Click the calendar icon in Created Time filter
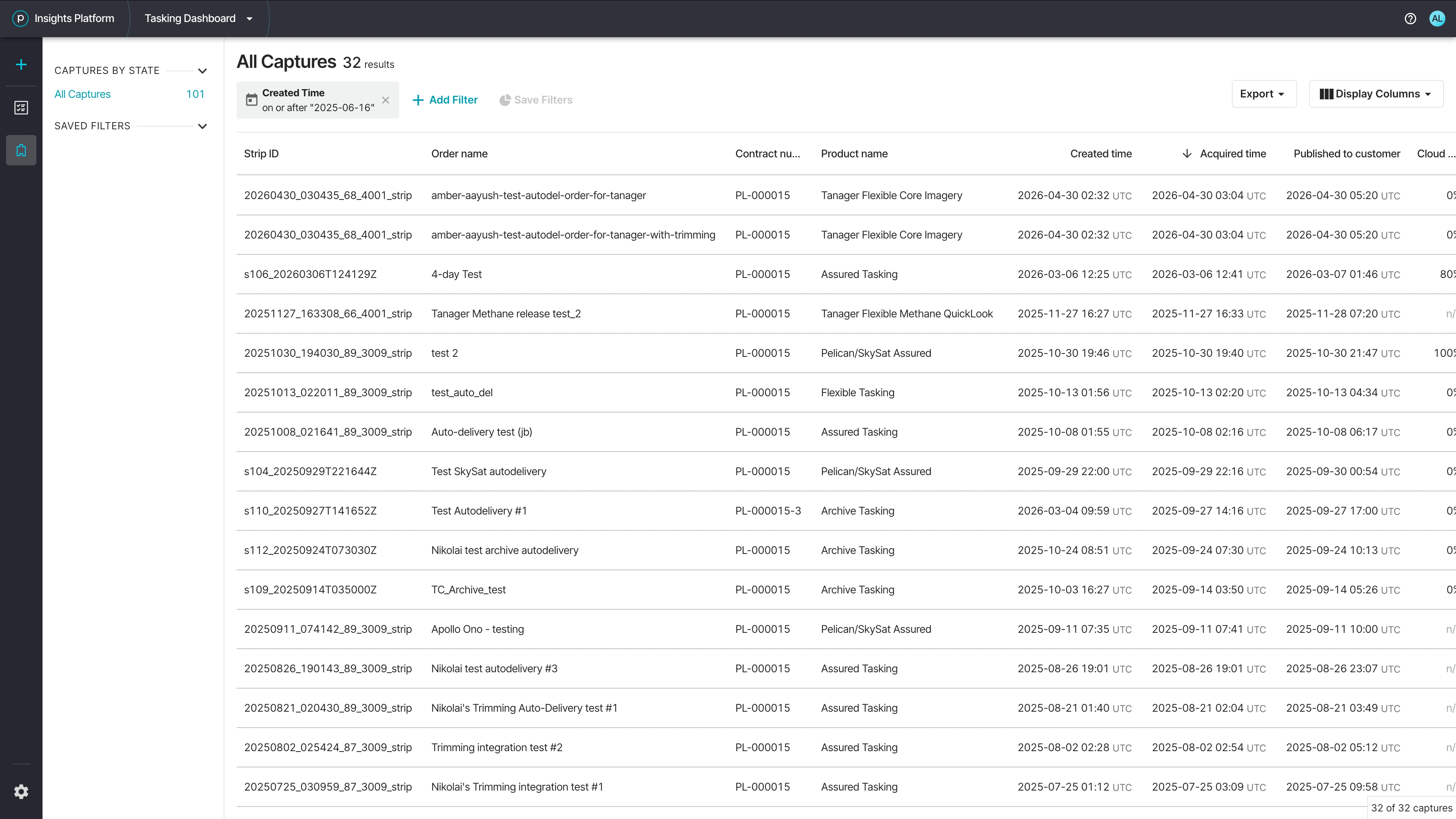Image resolution: width=1456 pixels, height=819 pixels. 251,100
